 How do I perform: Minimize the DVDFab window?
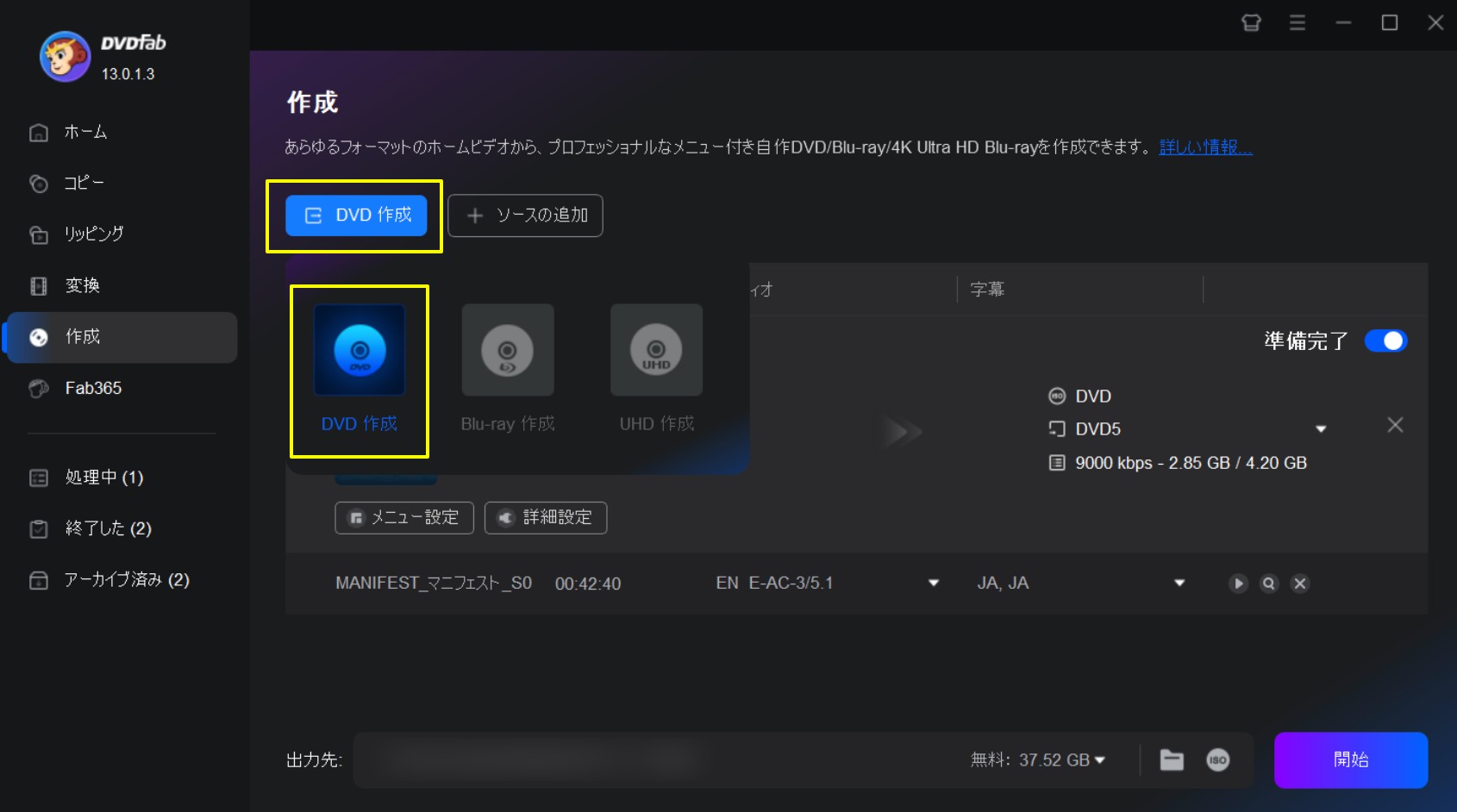1343,22
